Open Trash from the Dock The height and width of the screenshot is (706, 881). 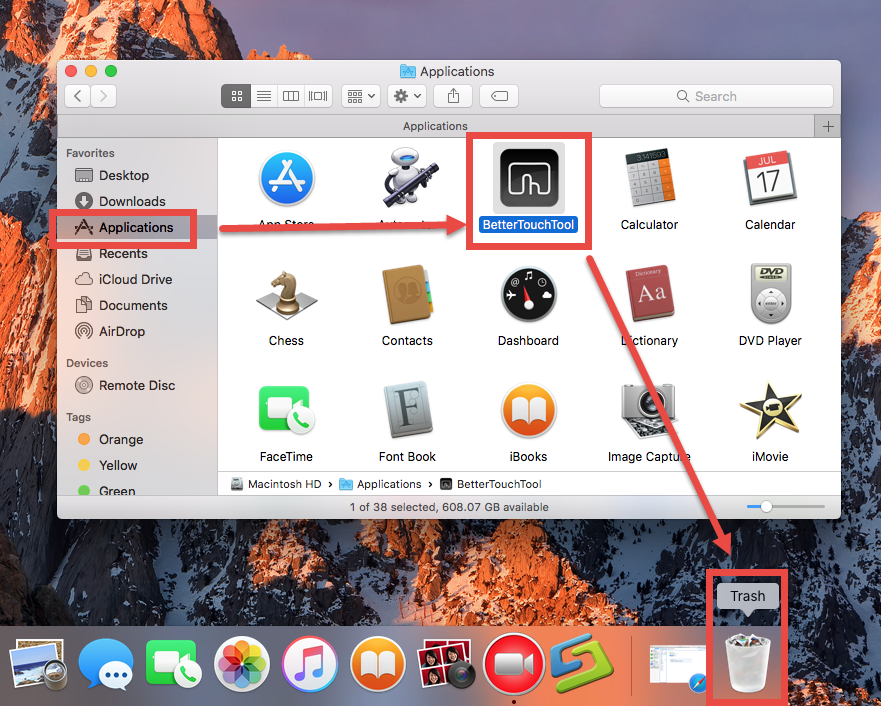point(746,662)
